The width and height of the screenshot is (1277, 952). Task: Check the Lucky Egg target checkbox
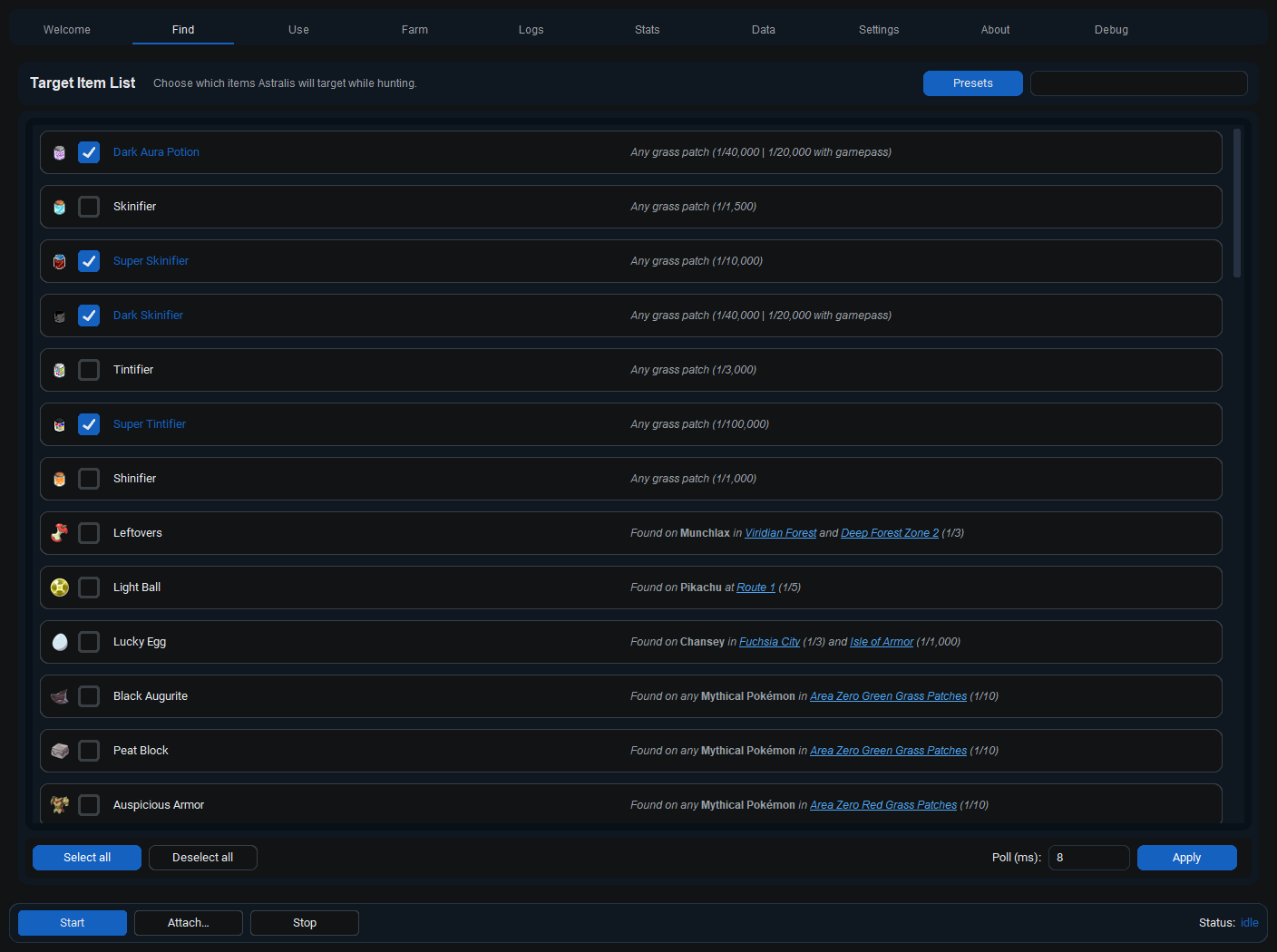click(x=89, y=642)
